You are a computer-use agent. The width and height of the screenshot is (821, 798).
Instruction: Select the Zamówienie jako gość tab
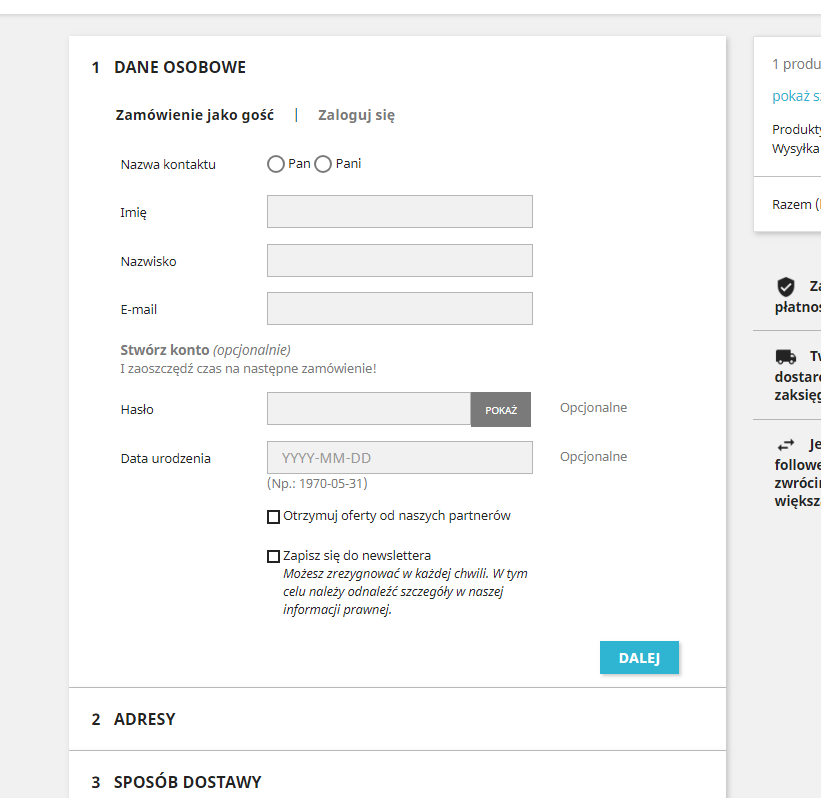tap(195, 115)
